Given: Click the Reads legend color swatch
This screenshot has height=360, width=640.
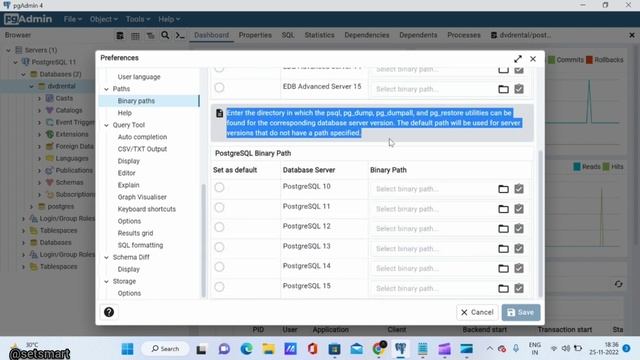Looking at the screenshot, I should point(577,167).
